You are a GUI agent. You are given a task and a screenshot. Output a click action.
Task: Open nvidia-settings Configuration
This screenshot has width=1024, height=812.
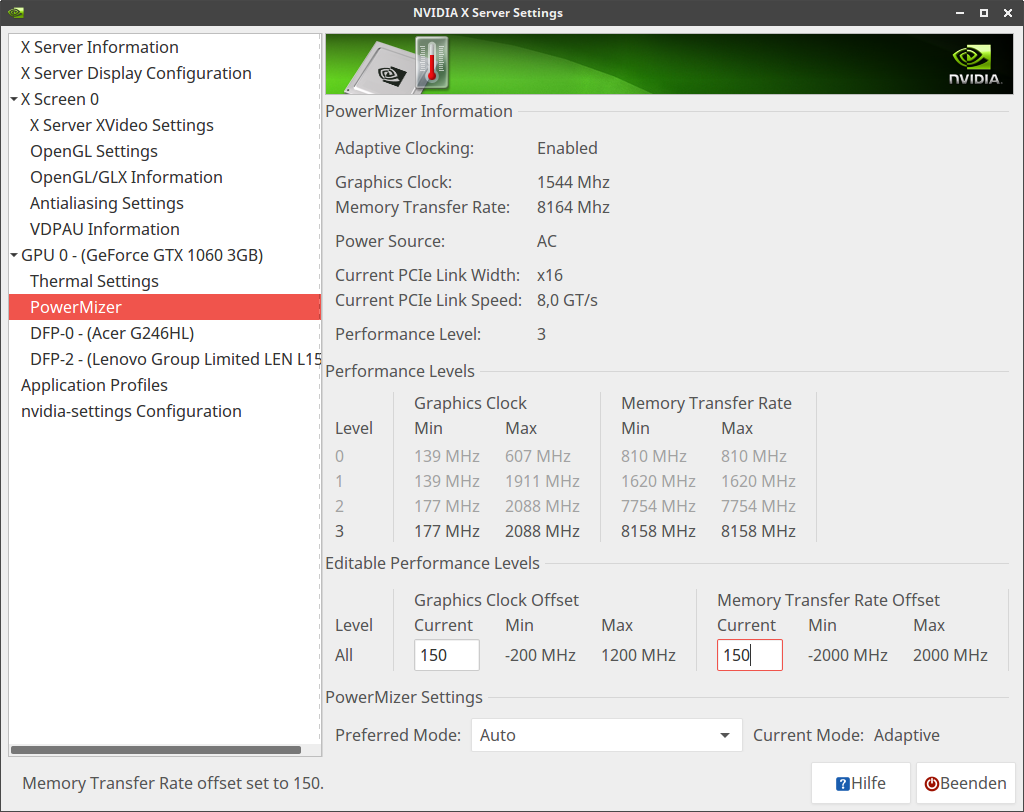pos(131,412)
